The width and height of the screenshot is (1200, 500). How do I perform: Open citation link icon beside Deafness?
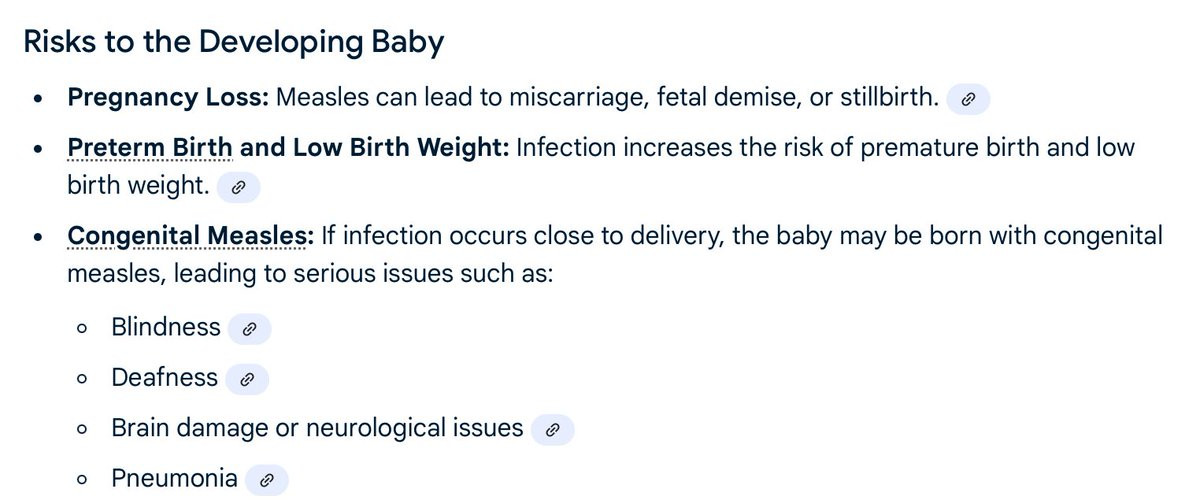[x=247, y=379]
